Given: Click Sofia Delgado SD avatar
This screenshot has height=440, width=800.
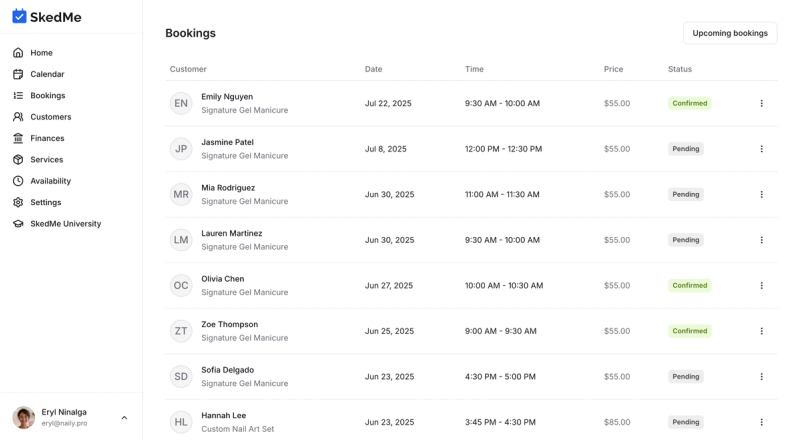Looking at the screenshot, I should tap(181, 377).
